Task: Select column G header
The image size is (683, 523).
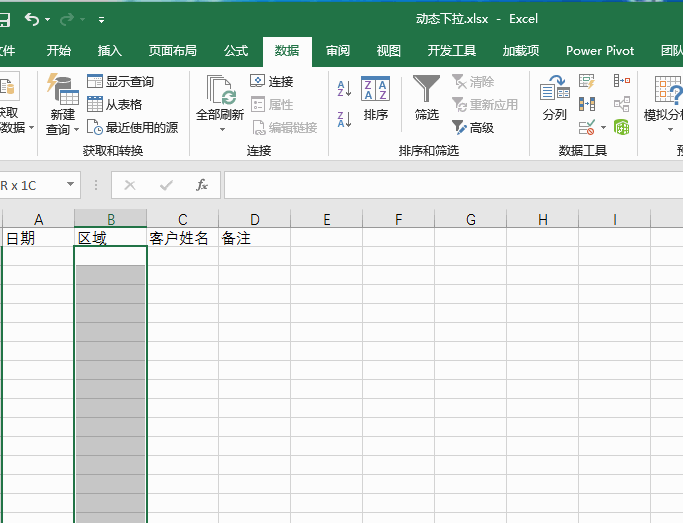Action: [x=470, y=219]
